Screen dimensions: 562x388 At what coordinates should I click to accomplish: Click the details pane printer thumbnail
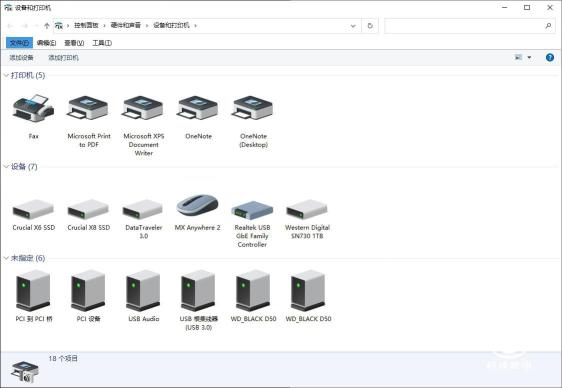pyautogui.click(x=24, y=372)
